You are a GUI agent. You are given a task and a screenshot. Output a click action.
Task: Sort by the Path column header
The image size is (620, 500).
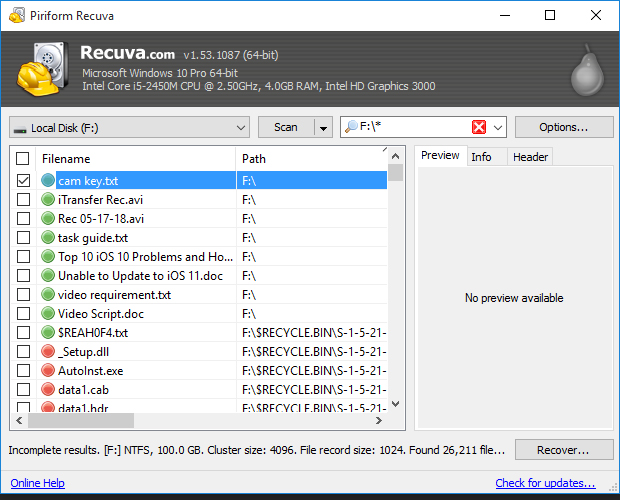coord(312,158)
